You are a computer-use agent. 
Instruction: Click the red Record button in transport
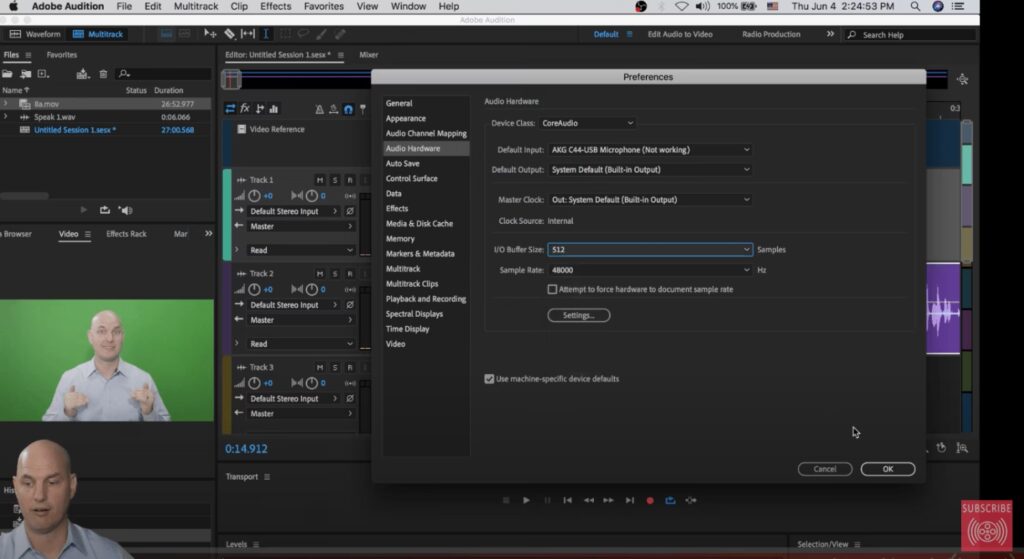click(x=650, y=500)
